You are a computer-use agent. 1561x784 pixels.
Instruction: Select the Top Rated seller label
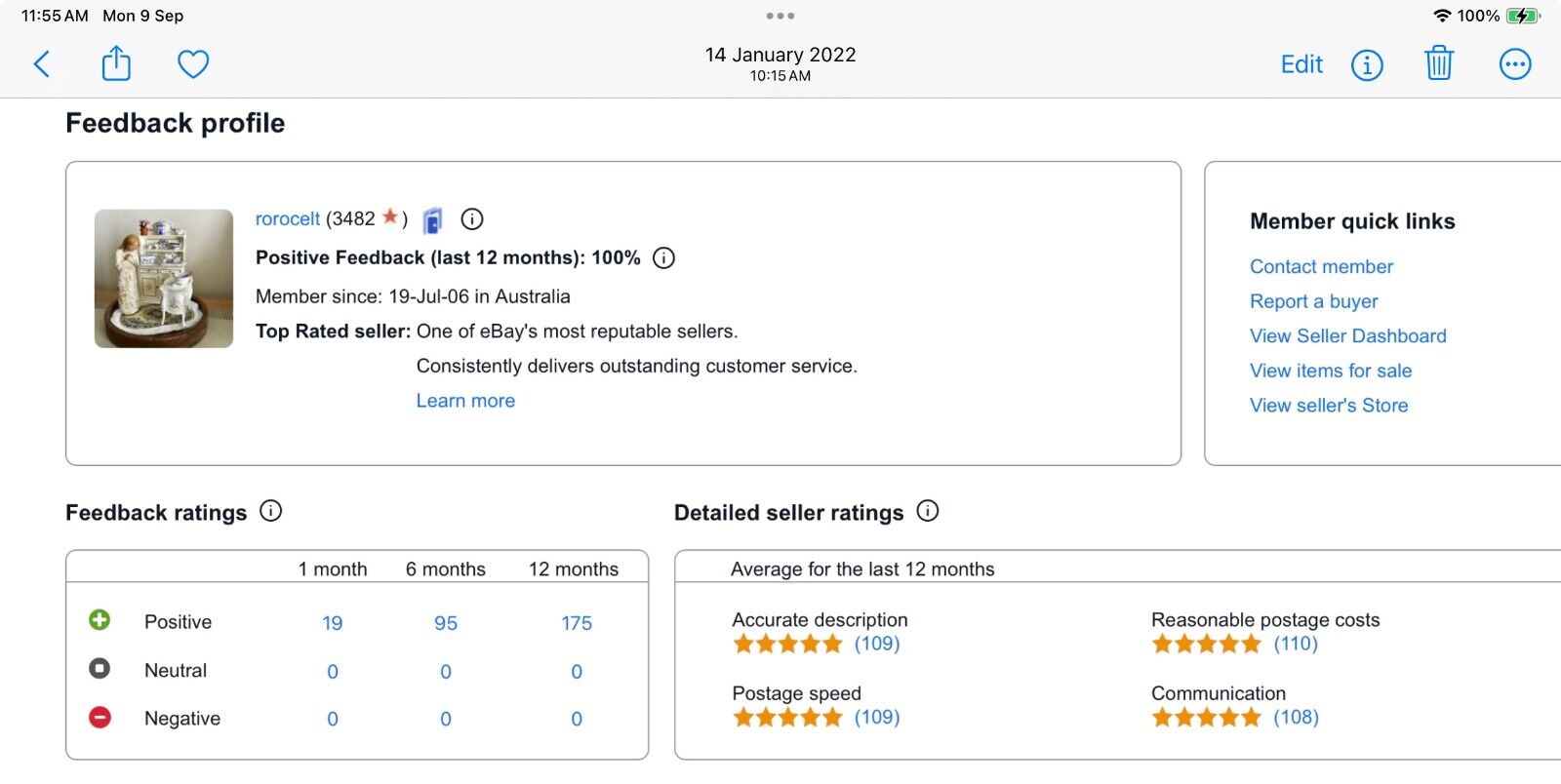pos(333,332)
